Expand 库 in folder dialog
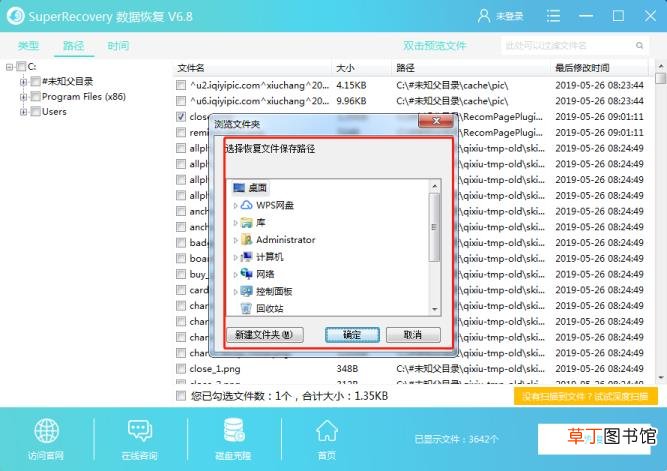This screenshot has height=471, width=667. (235, 223)
